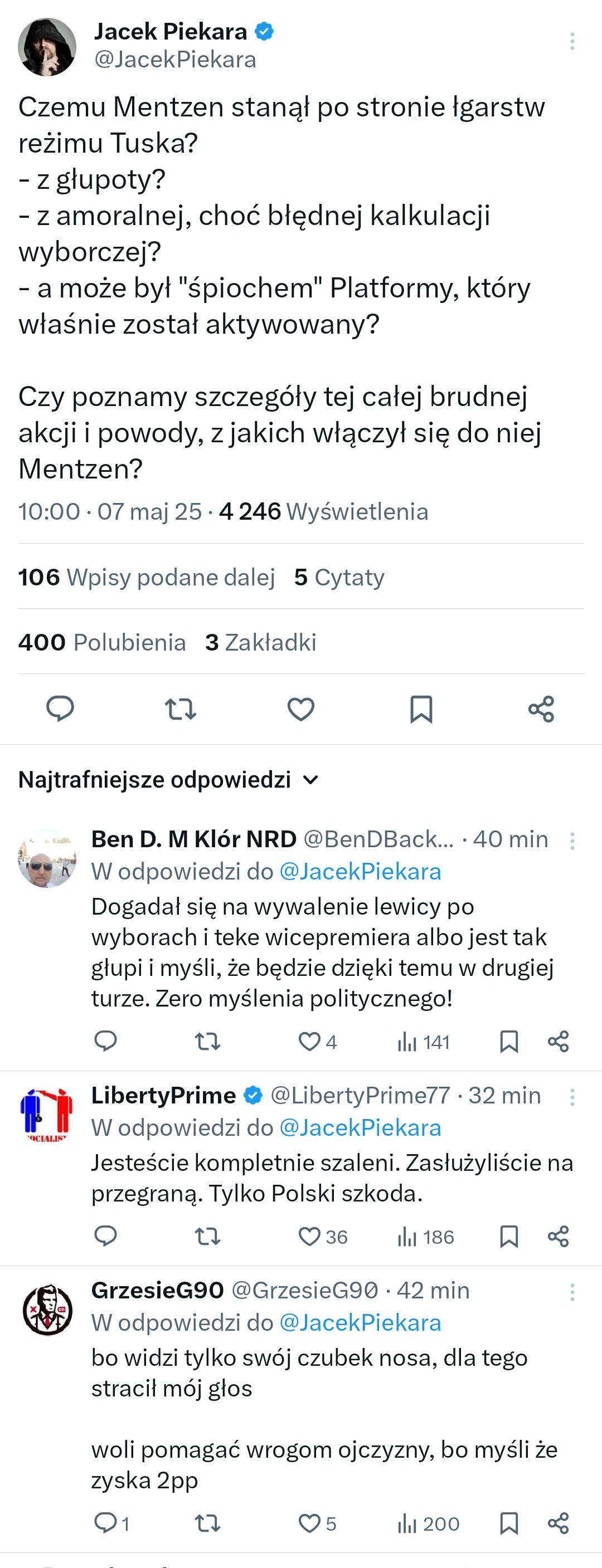This screenshot has width=602, height=1568.
Task: Open more options for main post
Action: click(x=571, y=41)
